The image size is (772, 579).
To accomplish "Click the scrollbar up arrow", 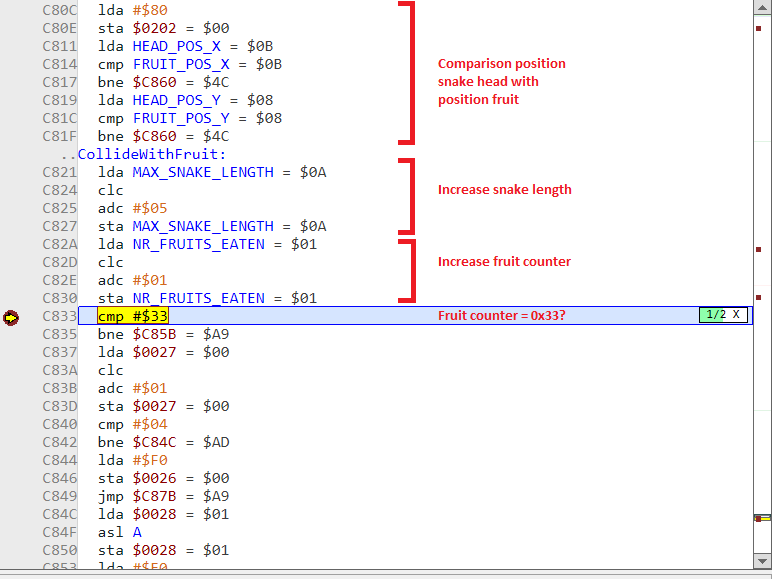I will point(762,7).
